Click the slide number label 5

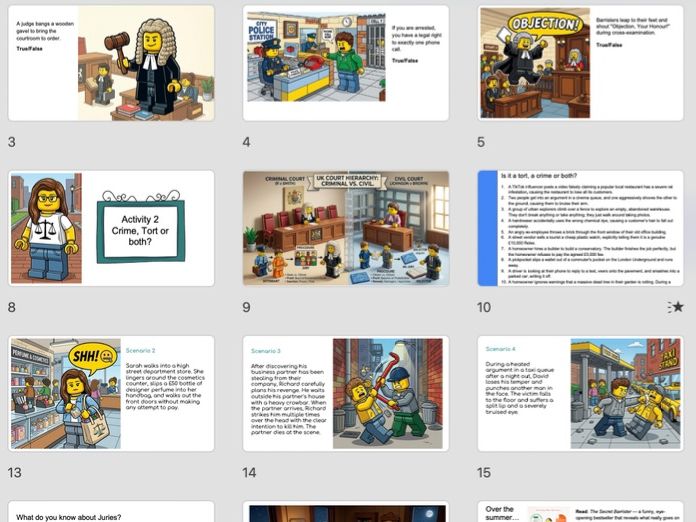[x=481, y=142]
